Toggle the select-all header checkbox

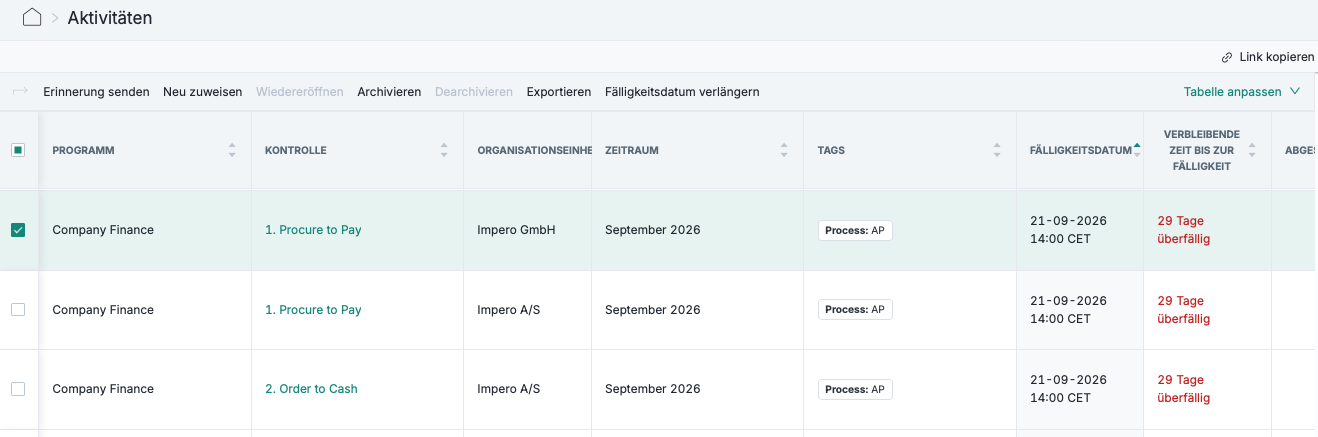18,150
